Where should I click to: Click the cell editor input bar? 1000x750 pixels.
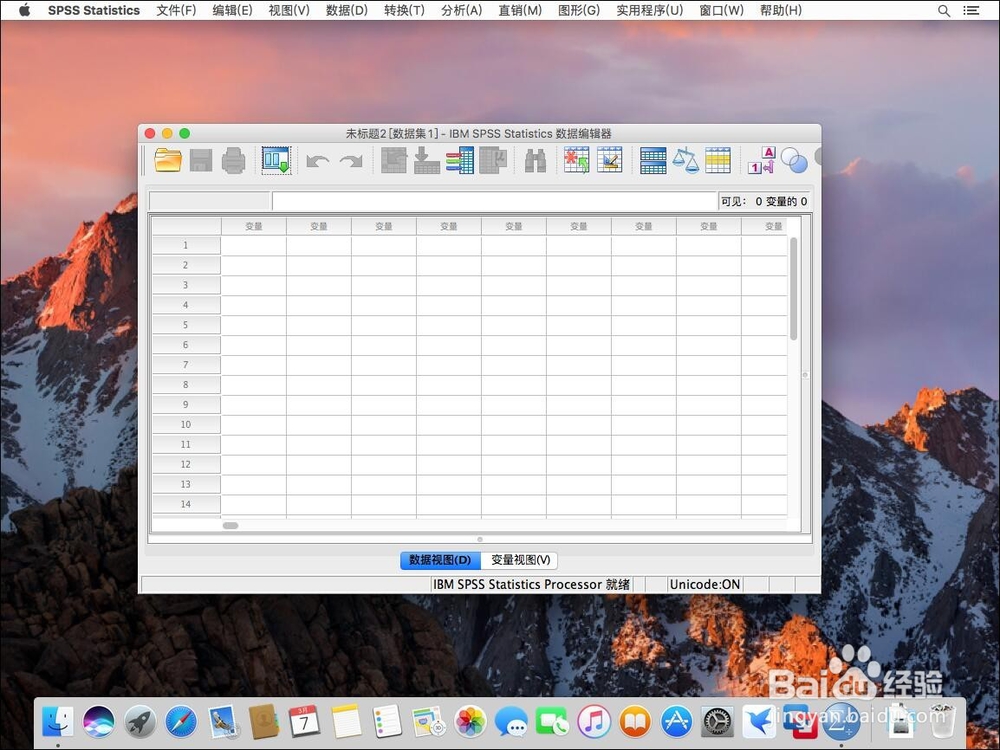click(x=495, y=201)
